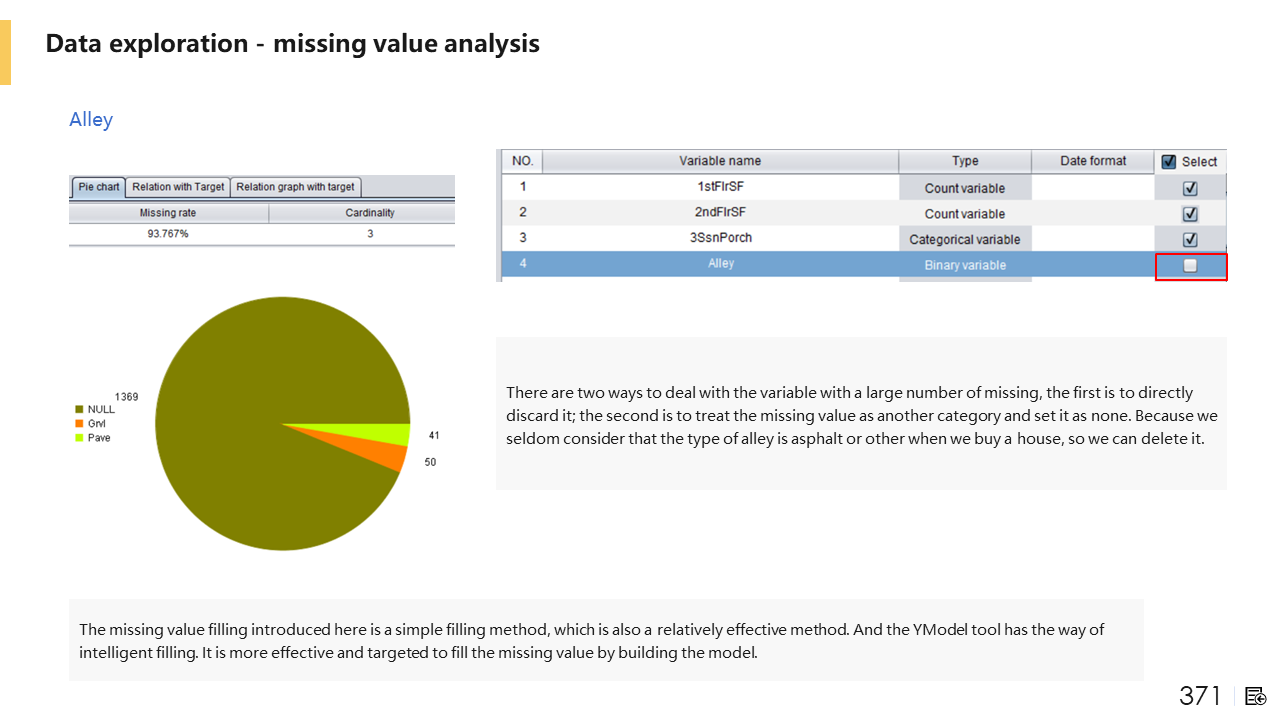This screenshot has height=720, width=1280.
Task: Enable the Alley row checkbox
Action: pyautogui.click(x=1190, y=266)
